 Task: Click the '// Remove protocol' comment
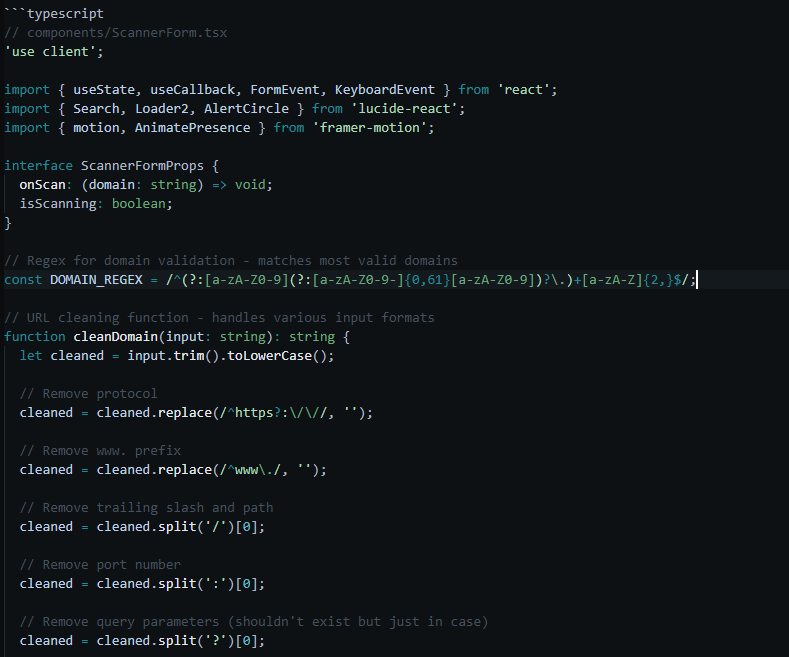tap(89, 394)
